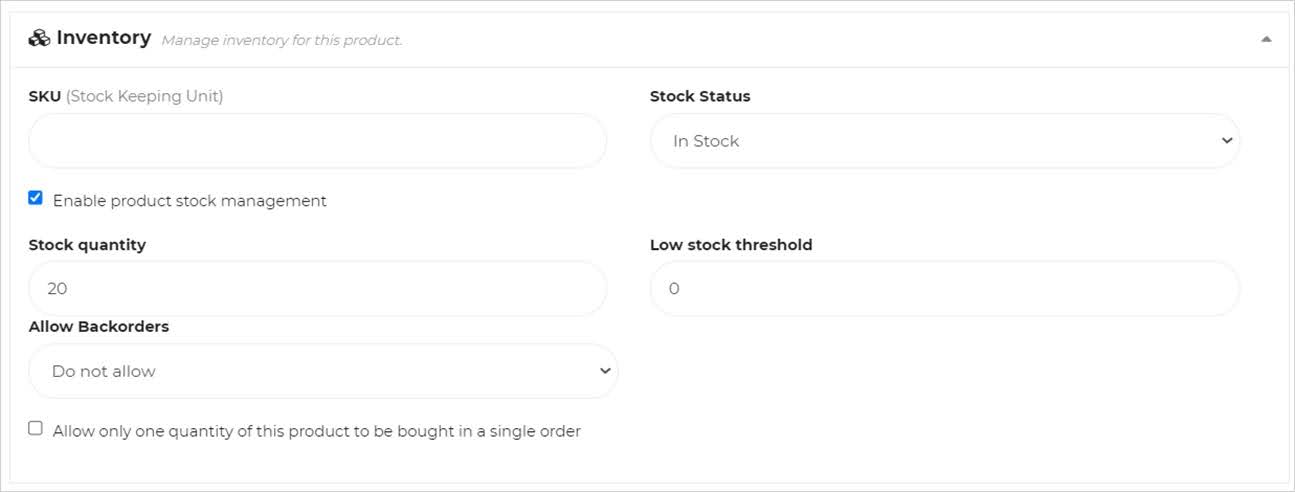
Task: Click the SKU (Stock Keeping Unit) label
Action: coord(126,96)
